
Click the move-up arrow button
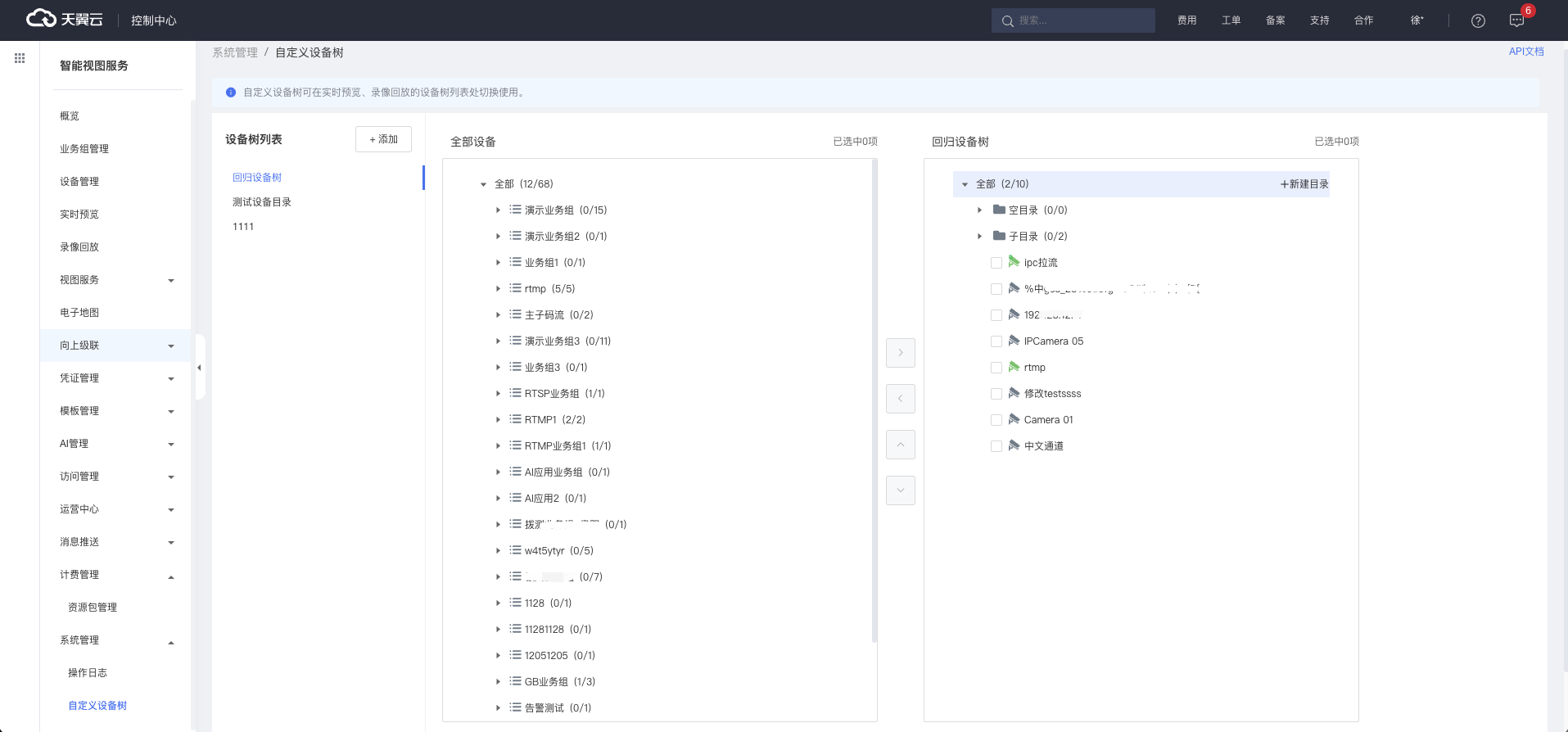point(900,445)
